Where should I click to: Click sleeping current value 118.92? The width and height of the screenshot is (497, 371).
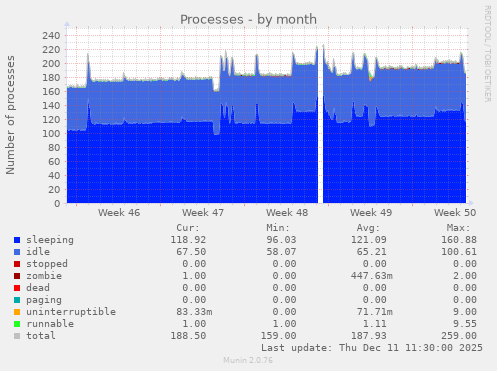coord(188,240)
